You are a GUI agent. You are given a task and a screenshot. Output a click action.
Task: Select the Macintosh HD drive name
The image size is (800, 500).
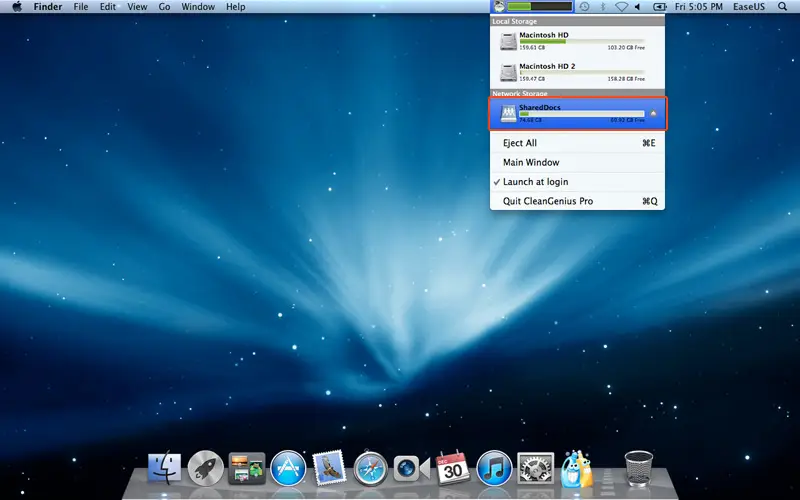point(544,35)
